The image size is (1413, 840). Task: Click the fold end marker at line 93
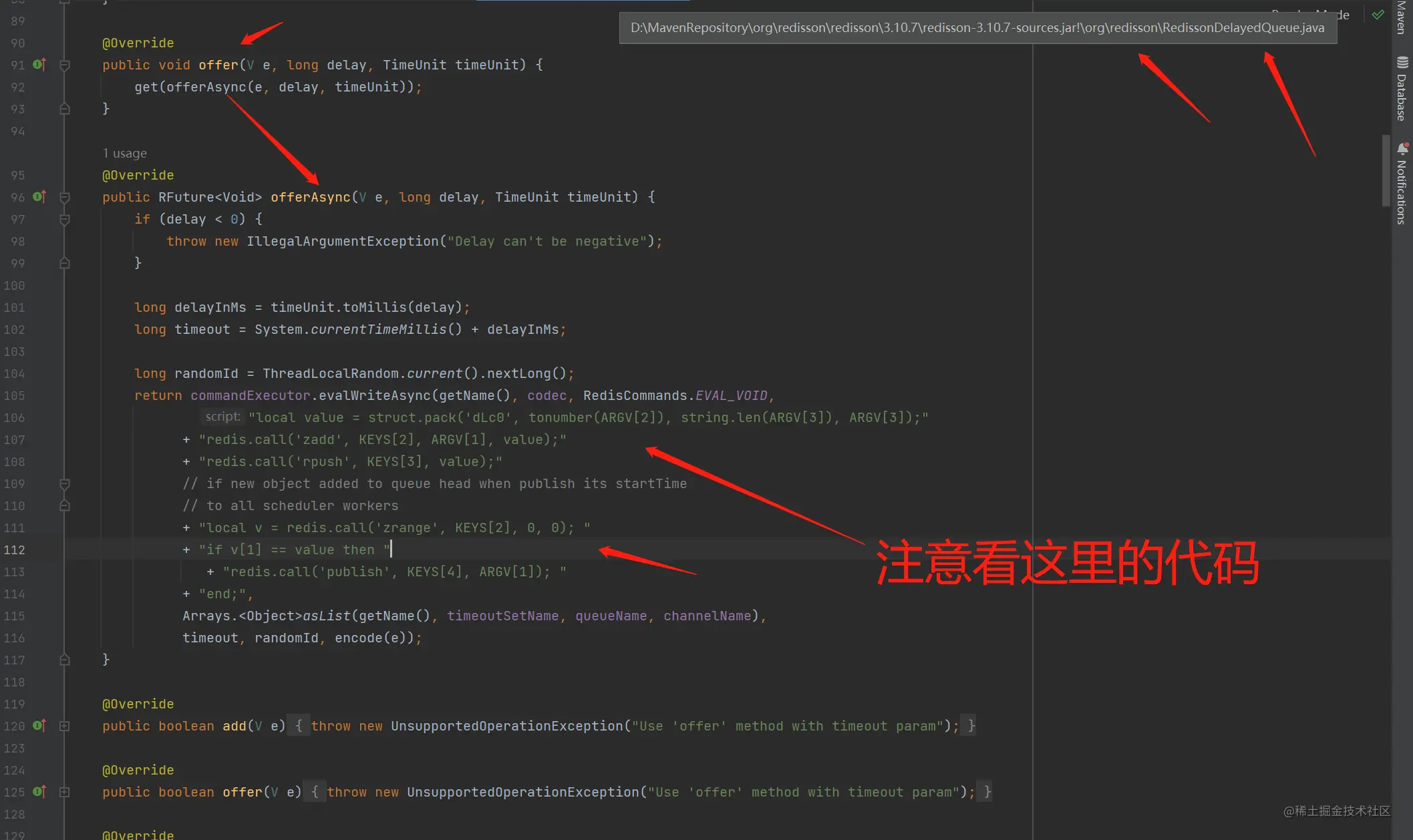[65, 109]
